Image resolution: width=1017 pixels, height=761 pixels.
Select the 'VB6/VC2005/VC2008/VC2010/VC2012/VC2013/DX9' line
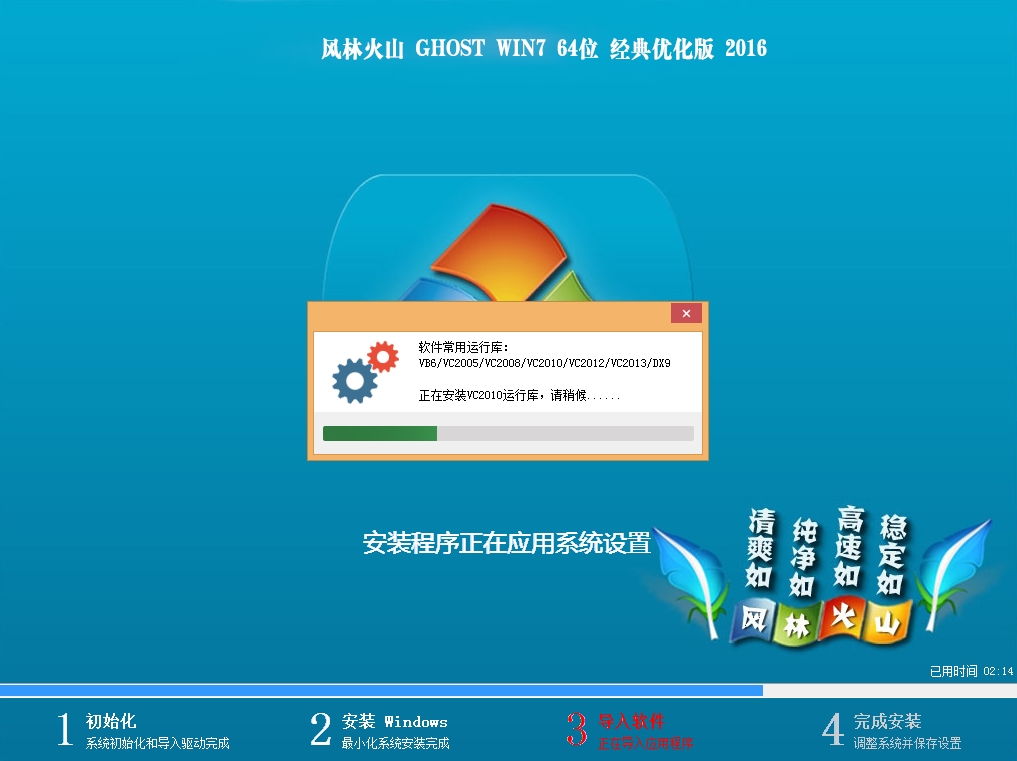coord(545,363)
